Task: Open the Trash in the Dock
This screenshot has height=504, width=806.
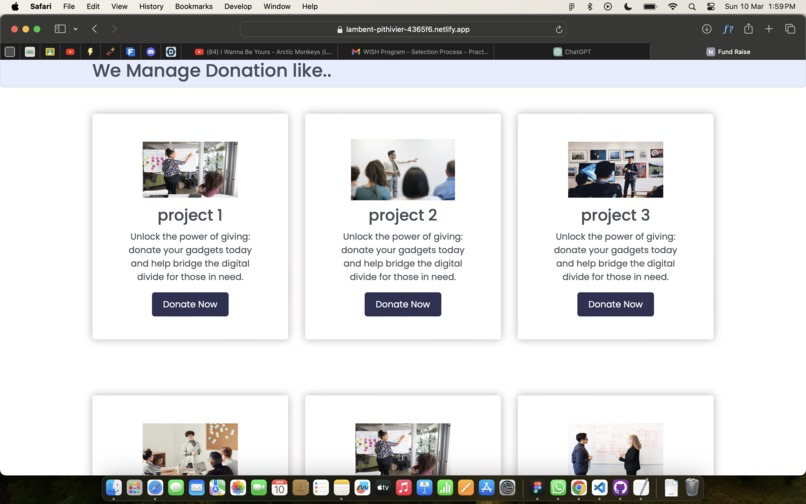Action: click(692, 487)
